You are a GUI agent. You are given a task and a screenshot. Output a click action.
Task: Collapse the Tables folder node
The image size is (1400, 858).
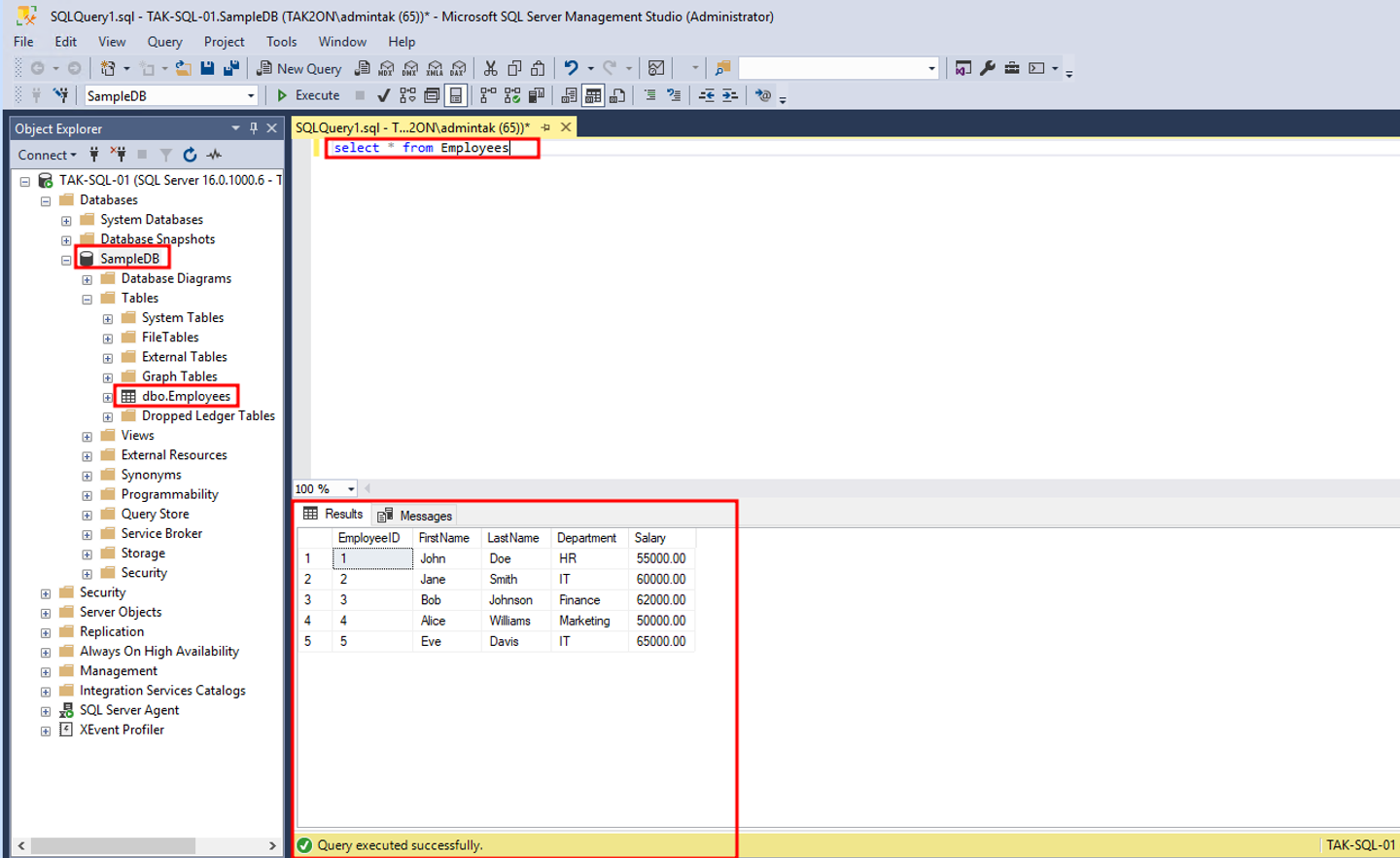coord(87,300)
